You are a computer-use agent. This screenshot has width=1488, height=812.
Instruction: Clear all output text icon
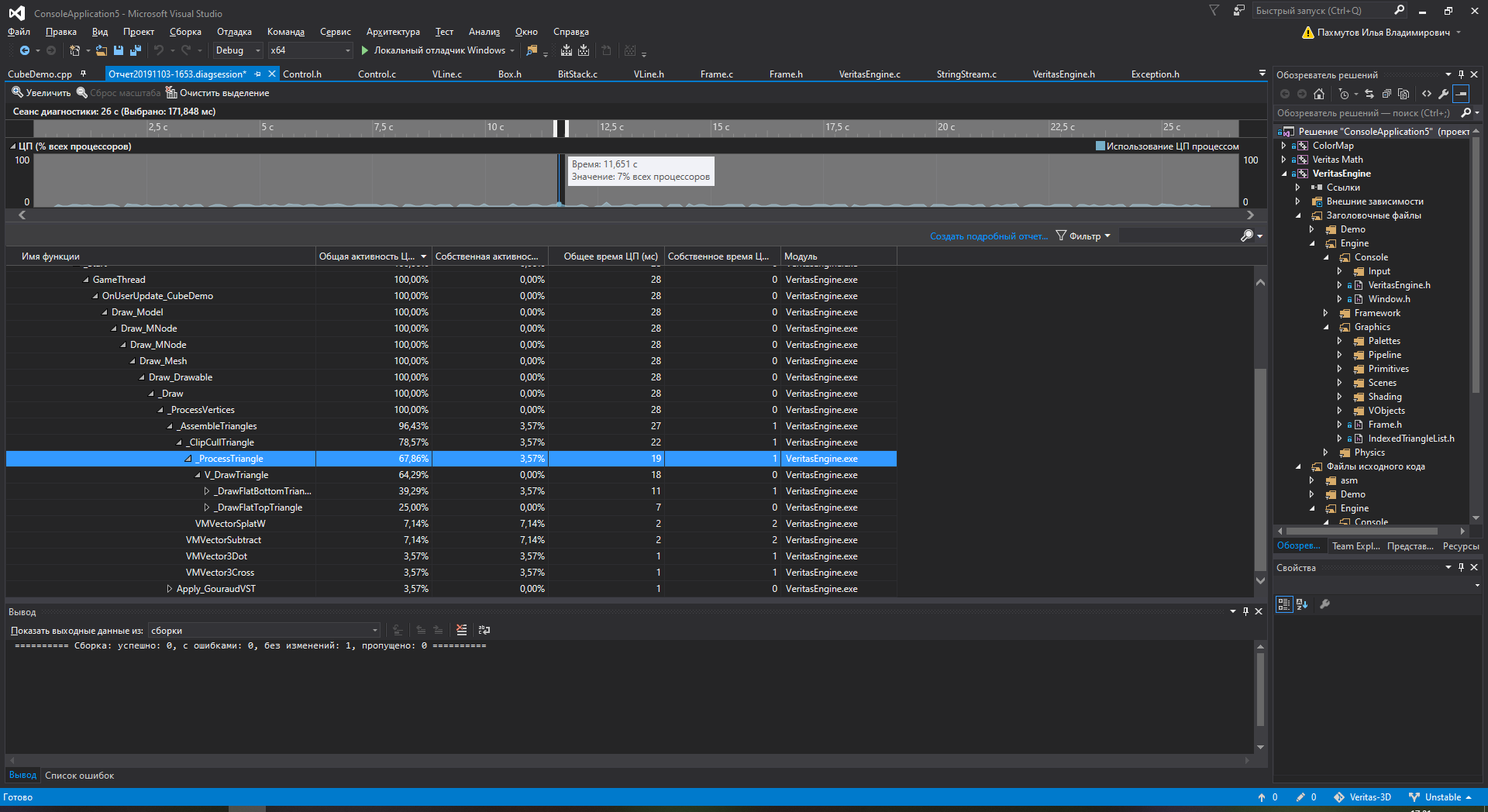462,630
